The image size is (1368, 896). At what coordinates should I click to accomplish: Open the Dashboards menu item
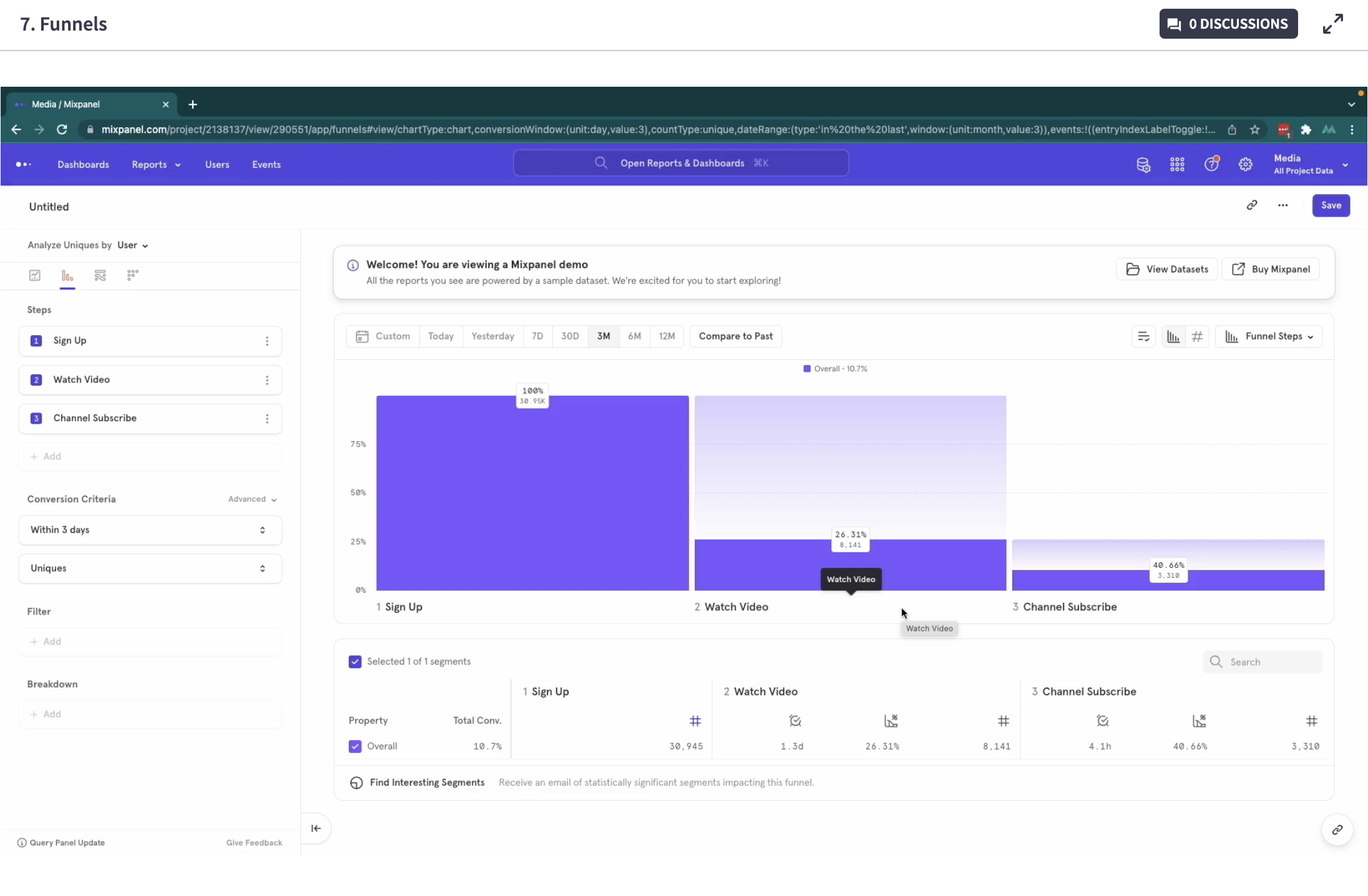(x=83, y=164)
